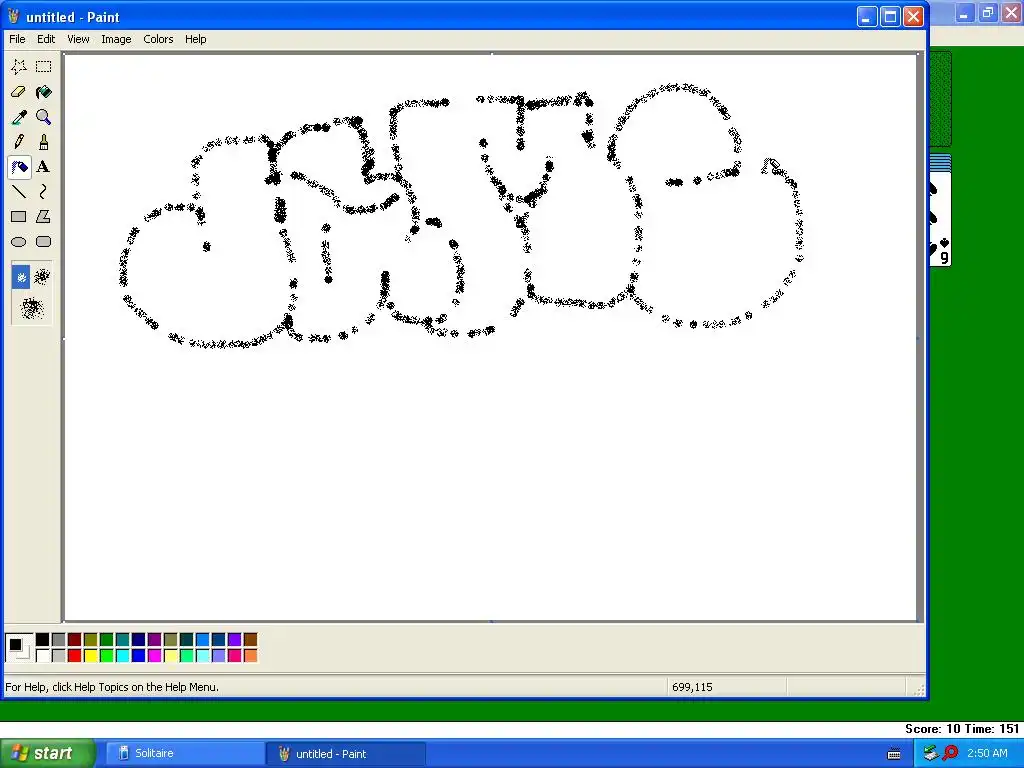The width and height of the screenshot is (1024, 768).
Task: Click the keyboard icon on the taskbar
Action: tap(894, 754)
